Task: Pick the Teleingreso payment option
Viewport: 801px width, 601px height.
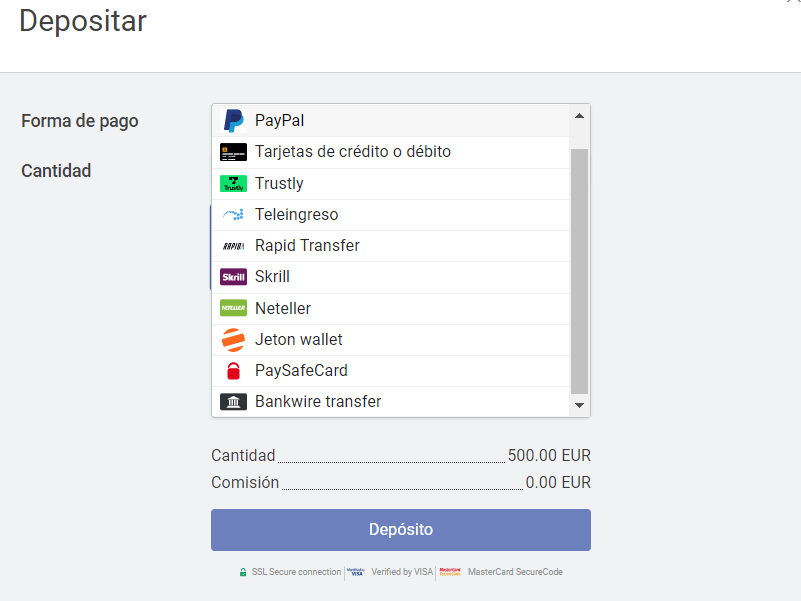Action: click(x=296, y=215)
